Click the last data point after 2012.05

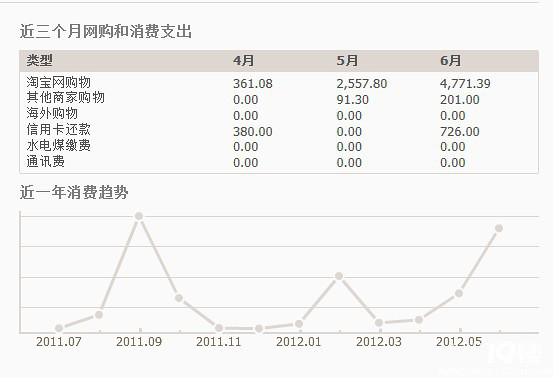pos(499,228)
